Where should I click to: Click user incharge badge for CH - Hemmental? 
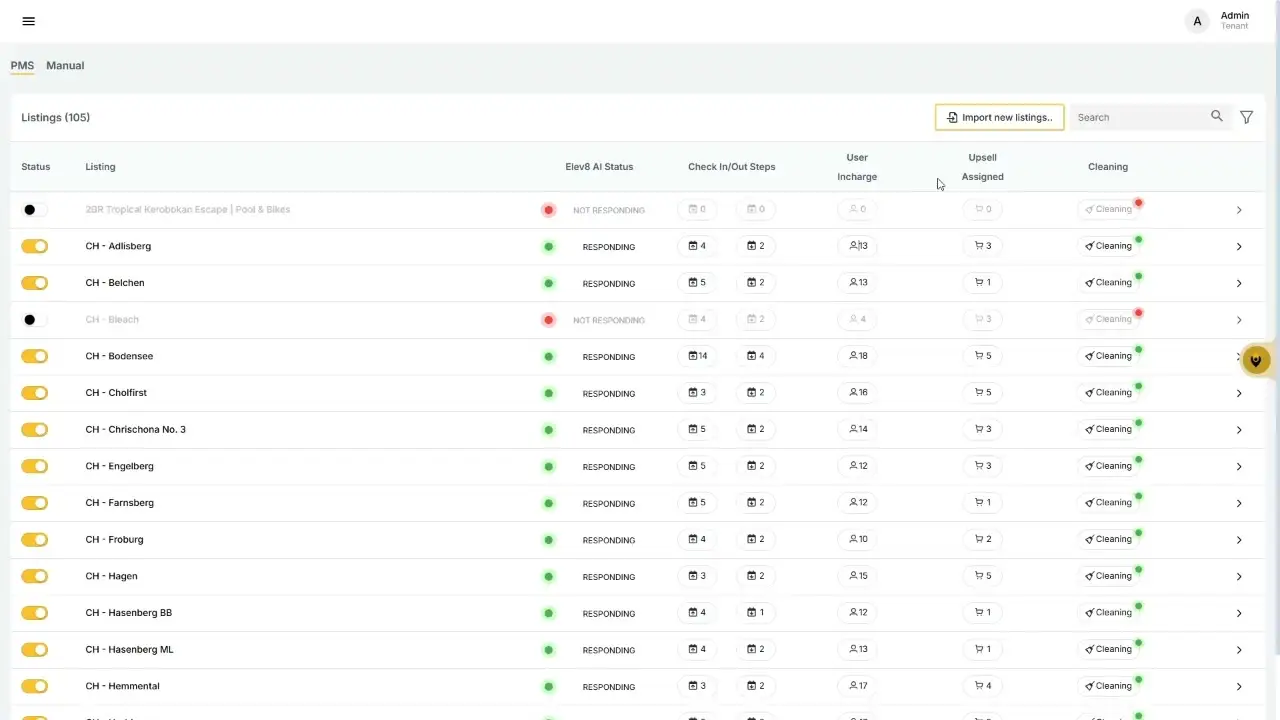pyautogui.click(x=858, y=686)
